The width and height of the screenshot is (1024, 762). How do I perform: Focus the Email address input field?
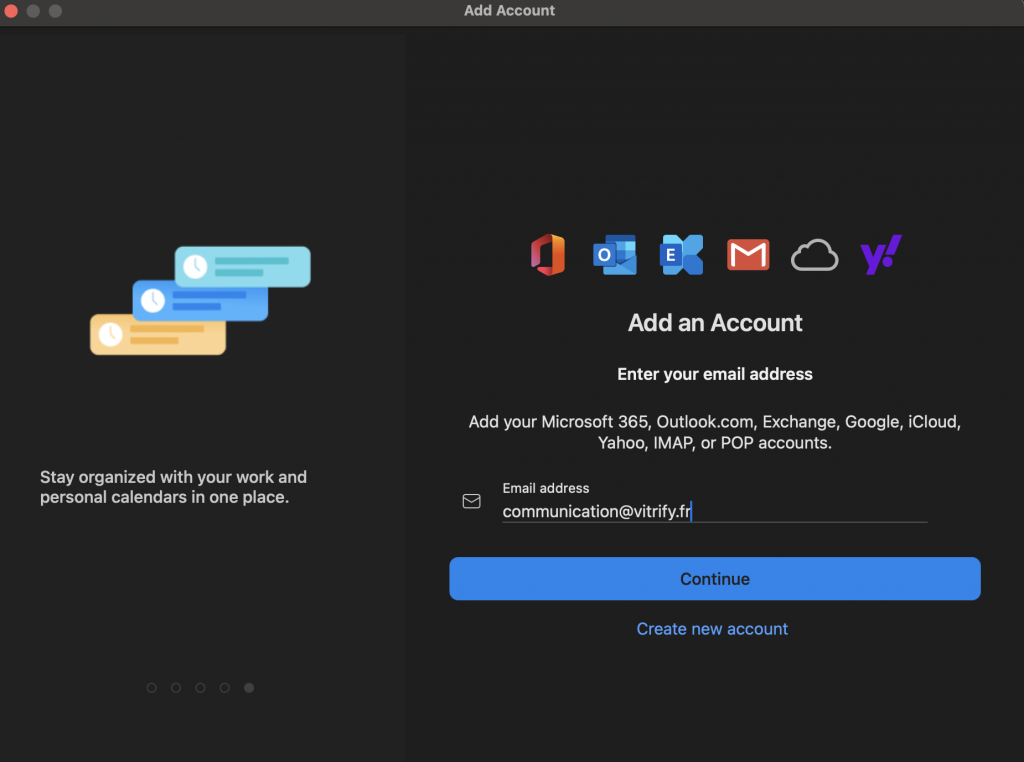coord(714,511)
